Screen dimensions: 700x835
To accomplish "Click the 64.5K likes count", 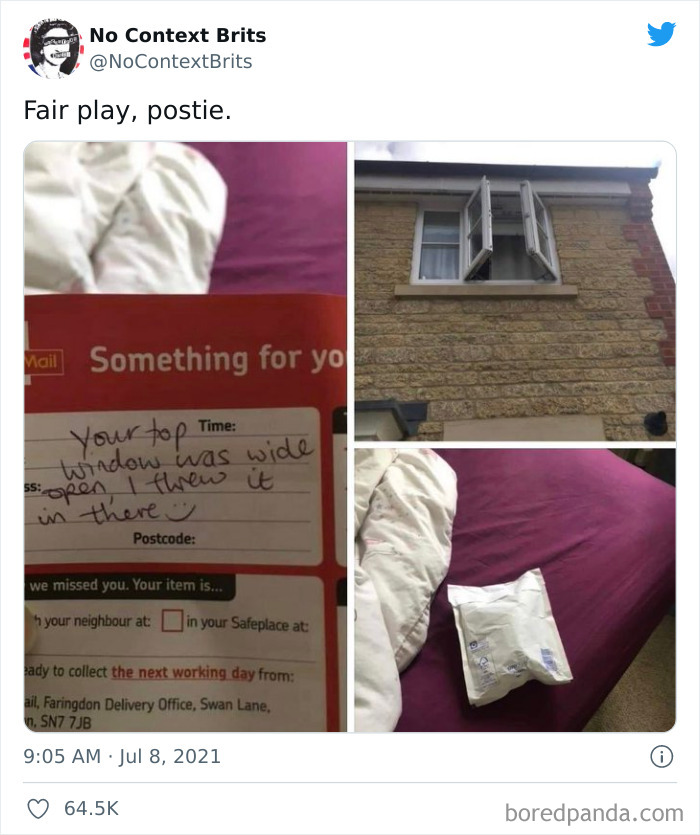I will pyautogui.click(x=91, y=808).
